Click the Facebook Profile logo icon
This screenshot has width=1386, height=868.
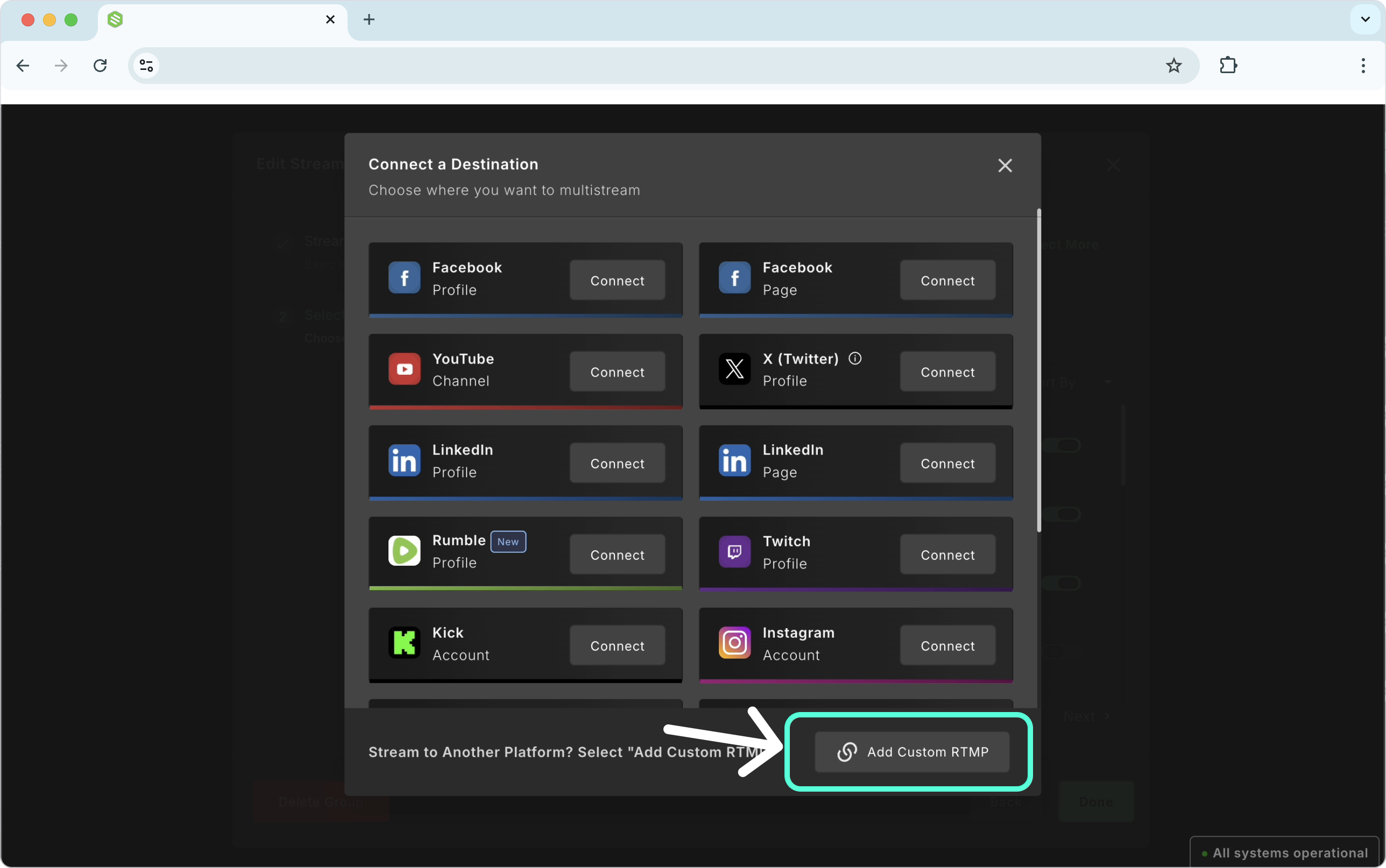(x=404, y=279)
